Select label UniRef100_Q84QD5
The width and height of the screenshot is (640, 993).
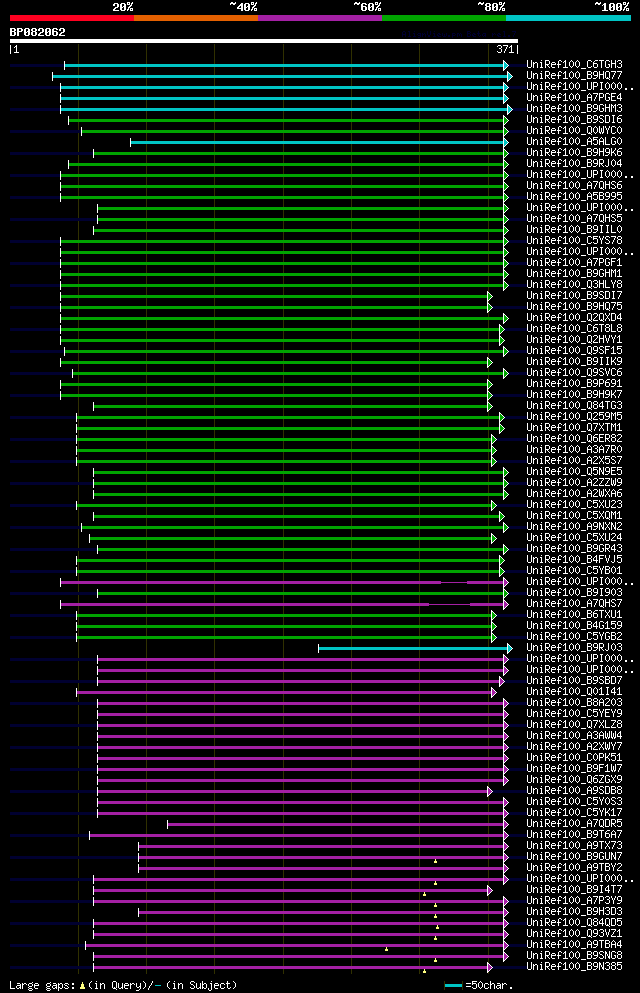574,923
